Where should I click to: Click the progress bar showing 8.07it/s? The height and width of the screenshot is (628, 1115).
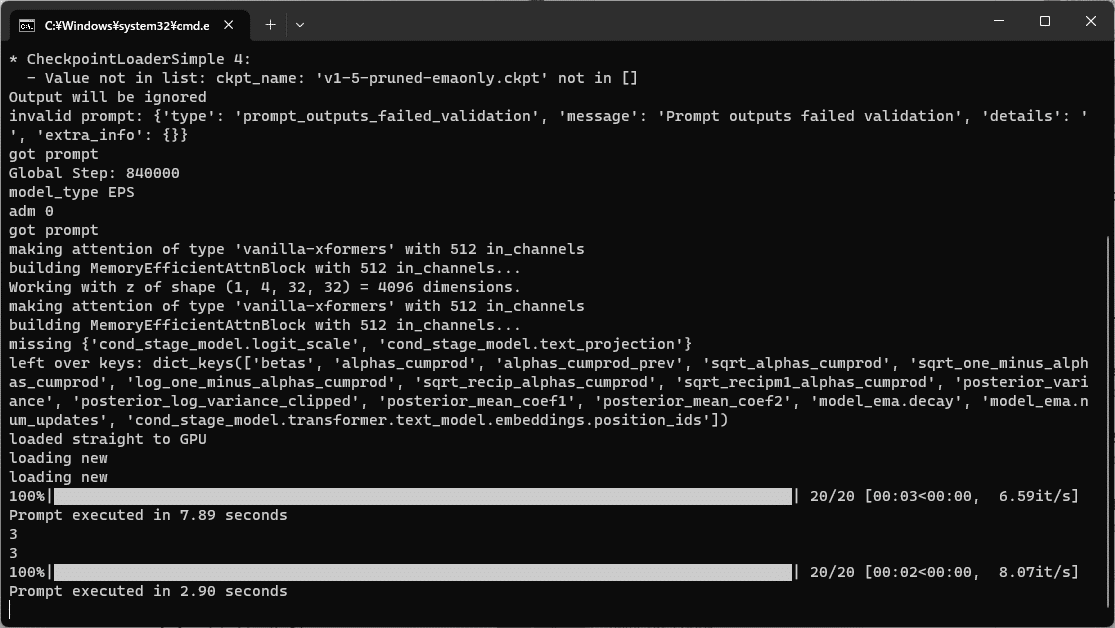coord(423,573)
